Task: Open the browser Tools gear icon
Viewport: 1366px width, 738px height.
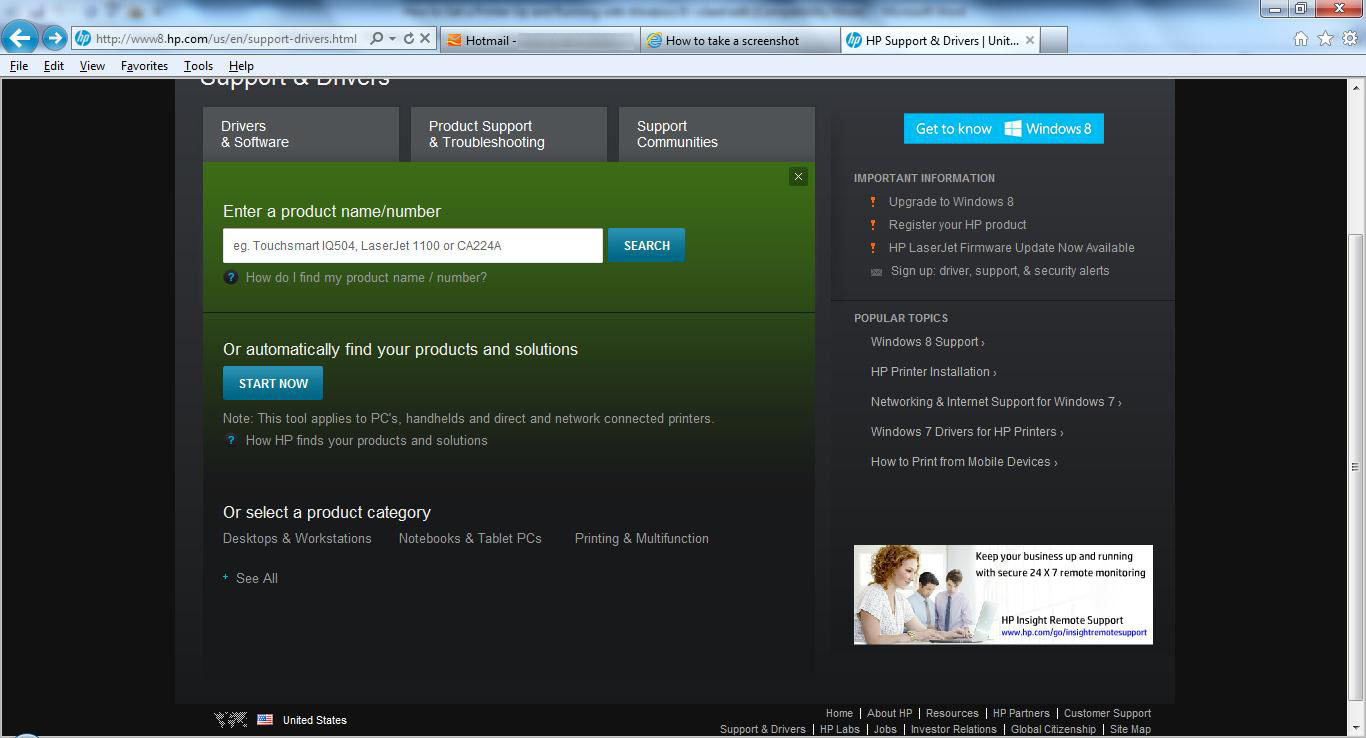Action: [1350, 39]
